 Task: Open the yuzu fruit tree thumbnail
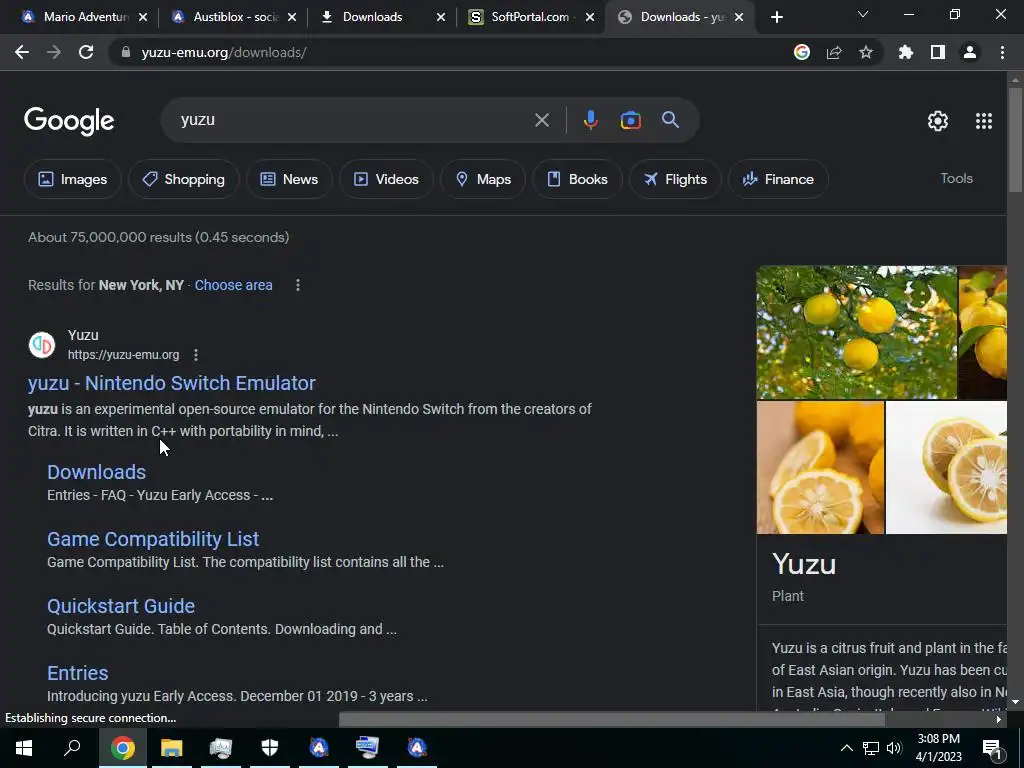coord(856,332)
